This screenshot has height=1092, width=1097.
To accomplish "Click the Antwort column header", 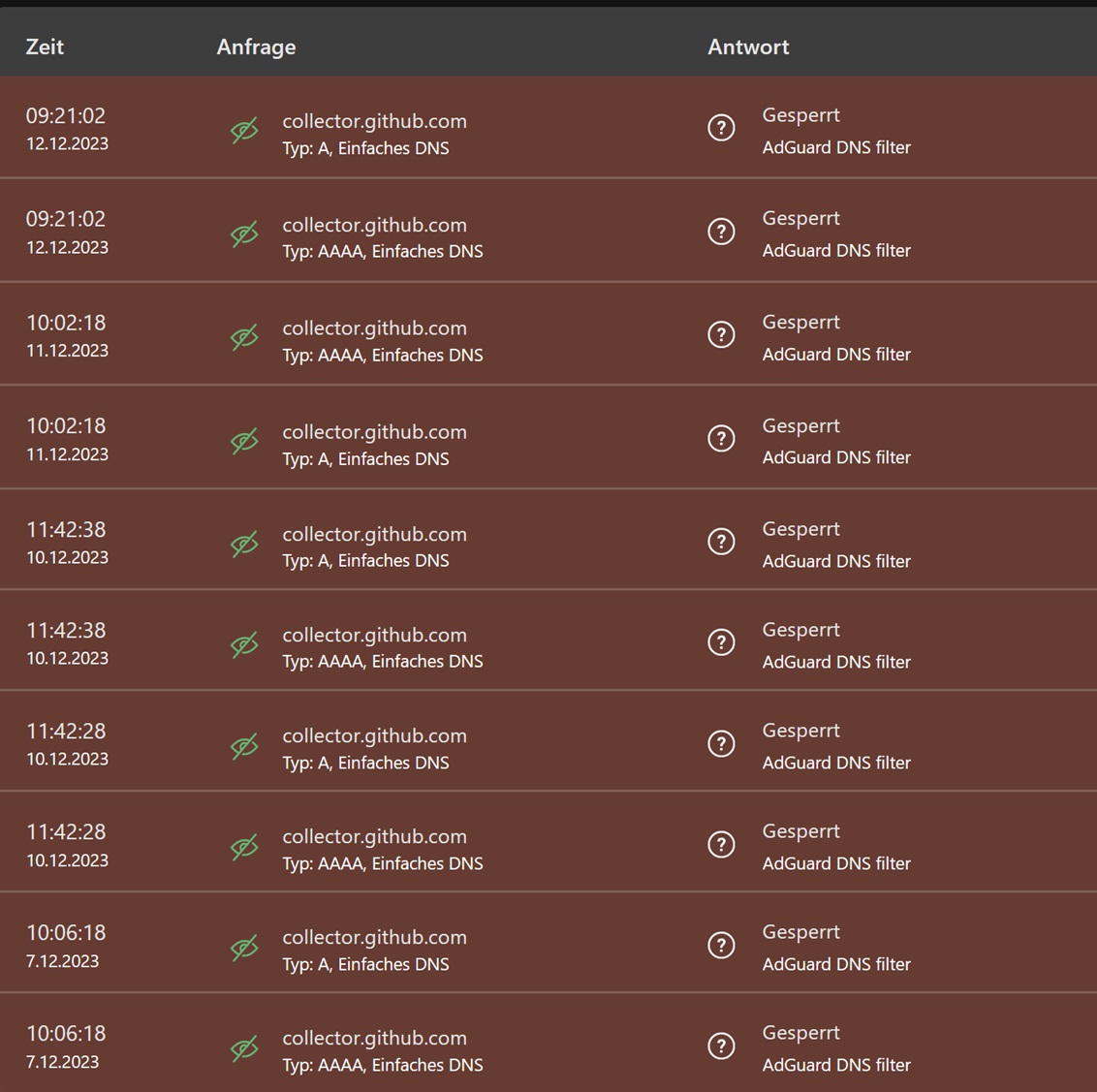I will coord(748,47).
